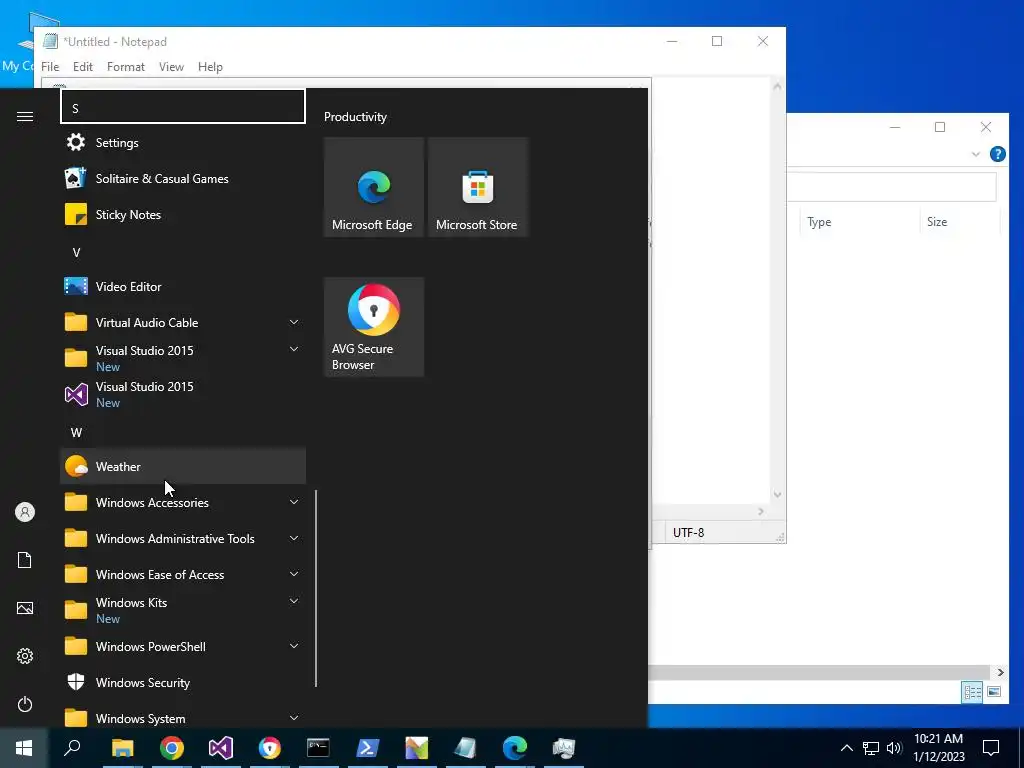Expand the Explorer ribbon chevron
Image resolution: width=1024 pixels, height=768 pixels.
coord(976,154)
